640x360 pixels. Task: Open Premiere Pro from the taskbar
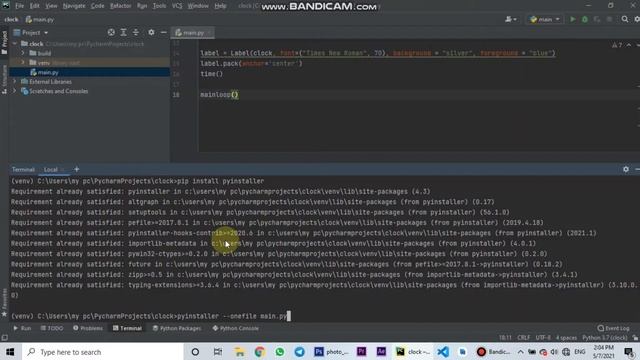point(362,352)
